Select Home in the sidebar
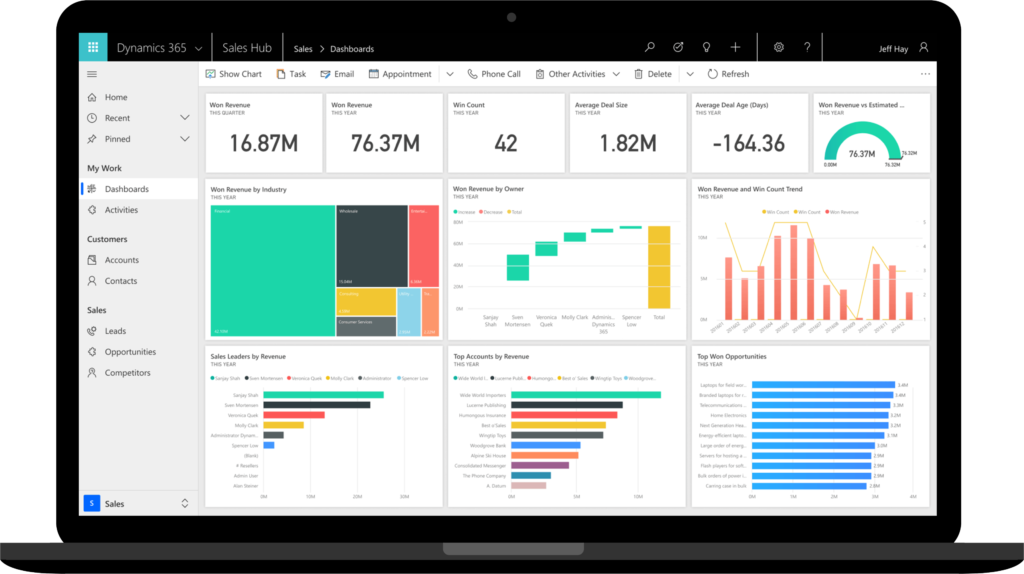1024x574 pixels. [138, 97]
